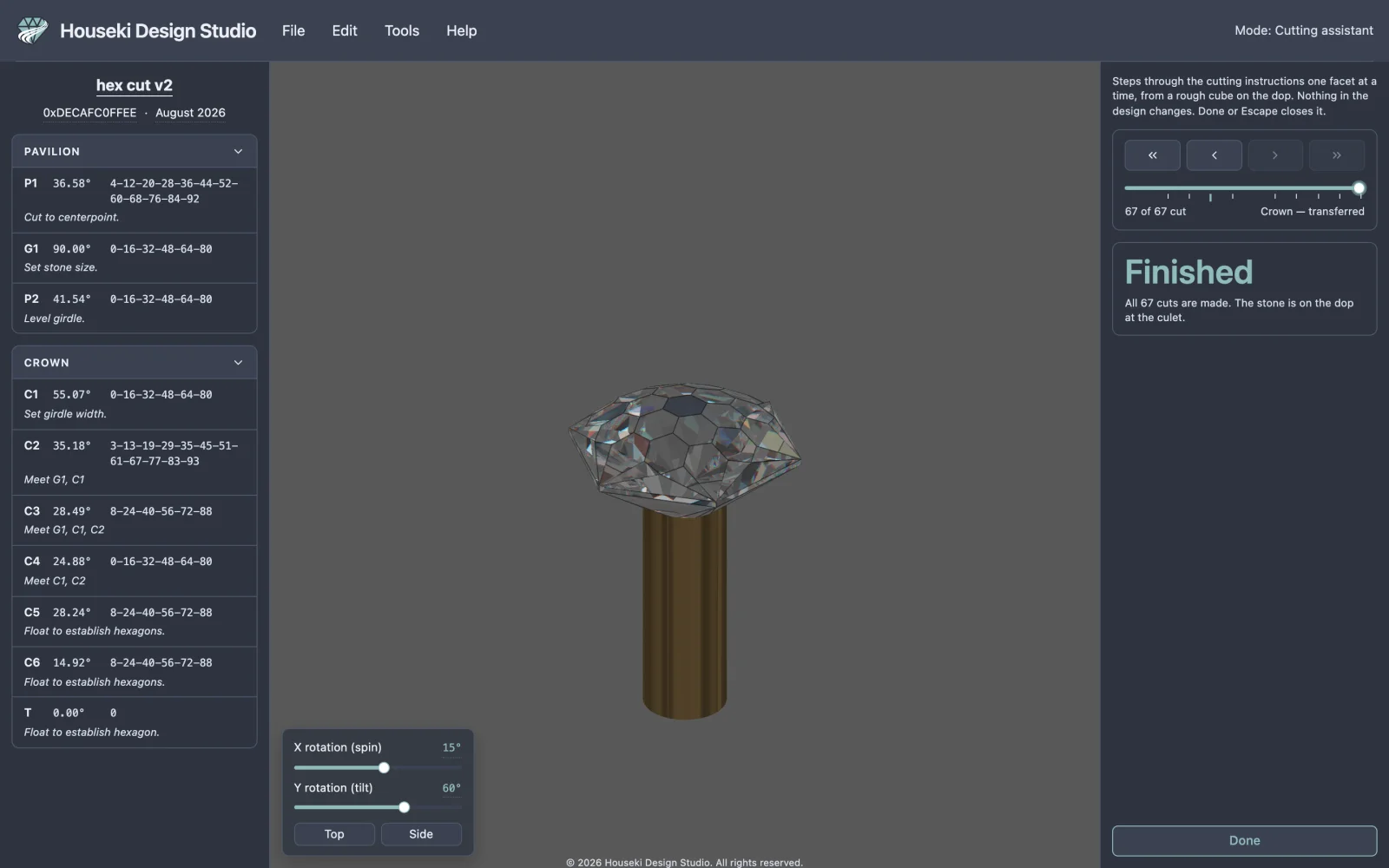This screenshot has height=868, width=1389.
Task: Click the "67 of 67 cut" counter
Action: click(x=1155, y=212)
